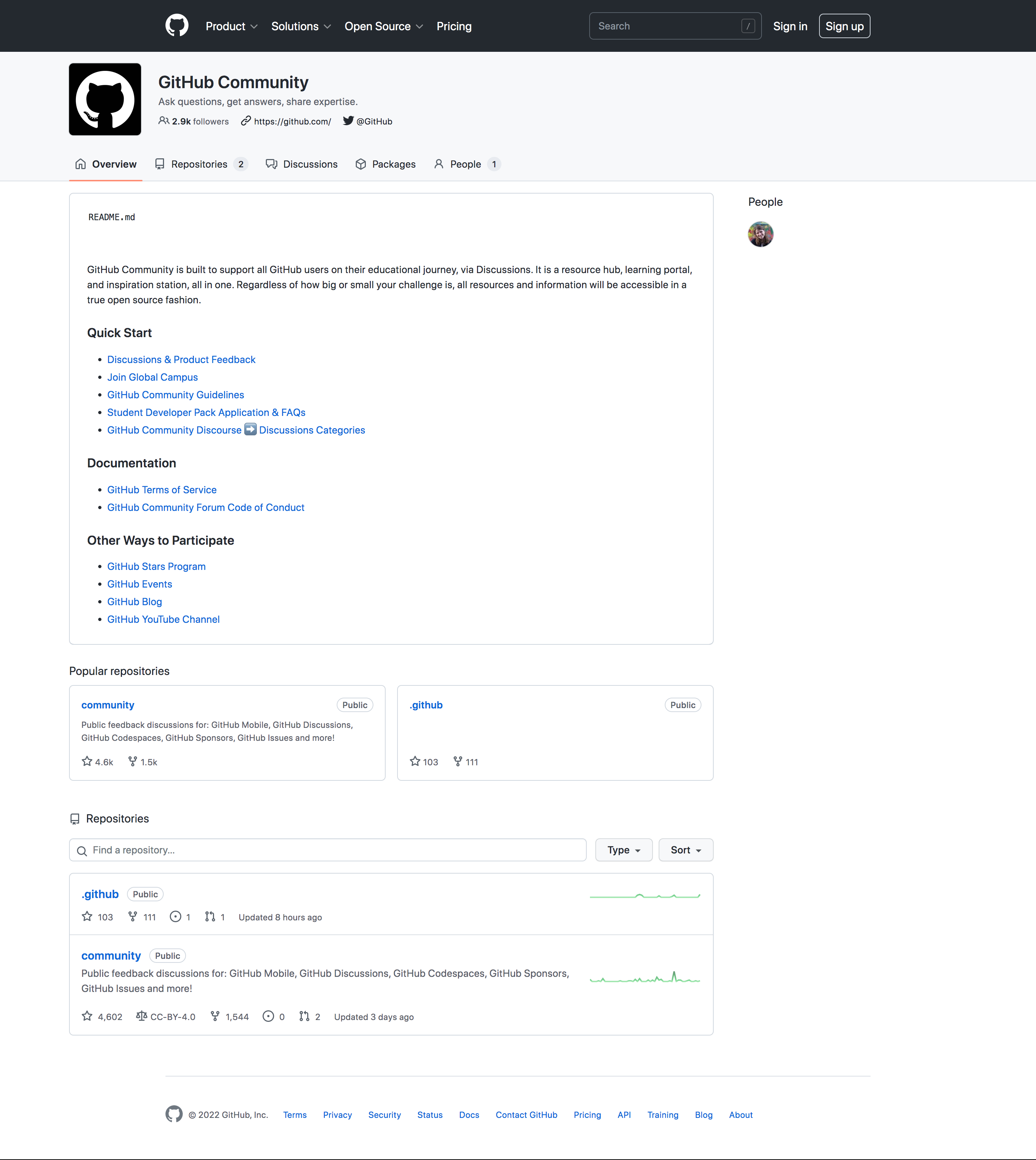Switch to the Repositories tab
This screenshot has width=1036, height=1160.
(x=201, y=164)
